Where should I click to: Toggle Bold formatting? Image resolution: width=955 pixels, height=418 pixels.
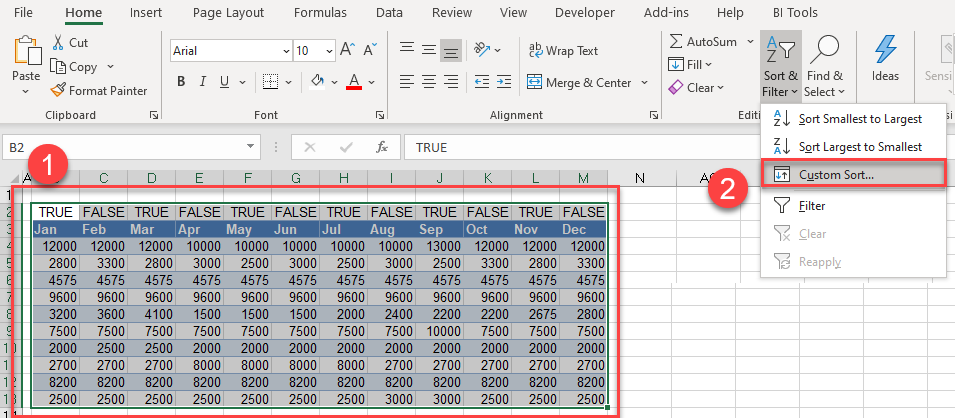(x=182, y=82)
